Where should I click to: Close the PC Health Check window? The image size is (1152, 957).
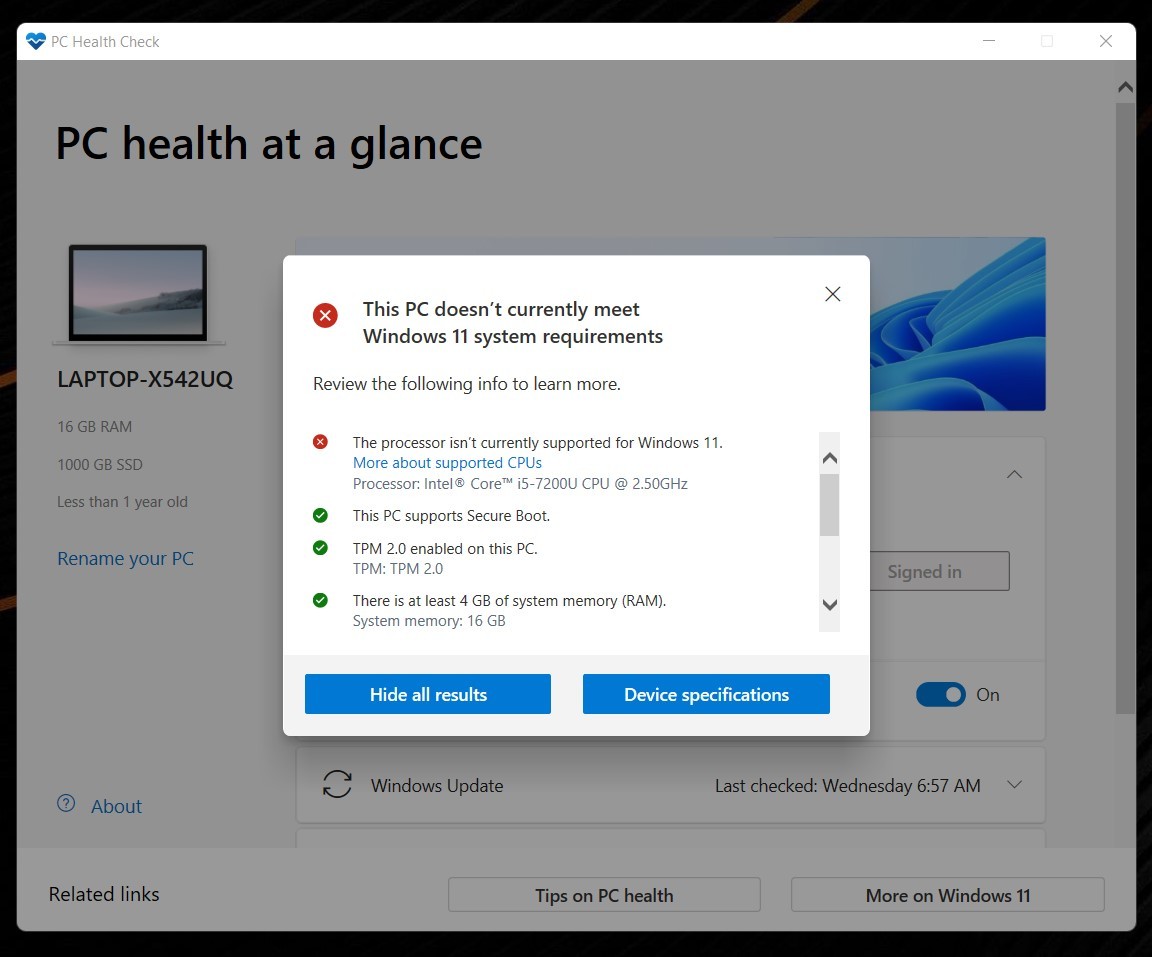pyautogui.click(x=1106, y=41)
